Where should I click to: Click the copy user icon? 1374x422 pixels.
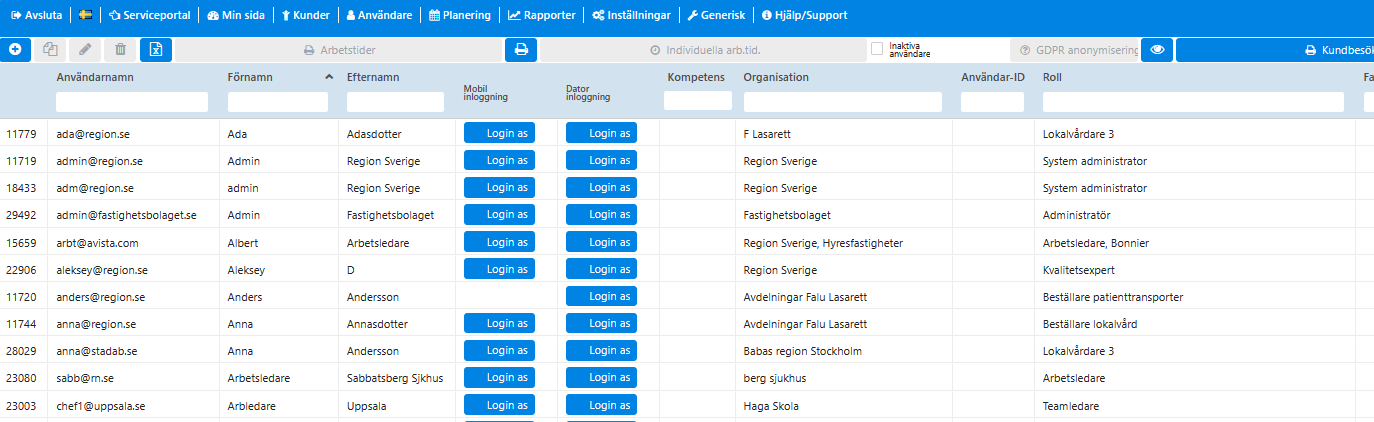[50, 49]
